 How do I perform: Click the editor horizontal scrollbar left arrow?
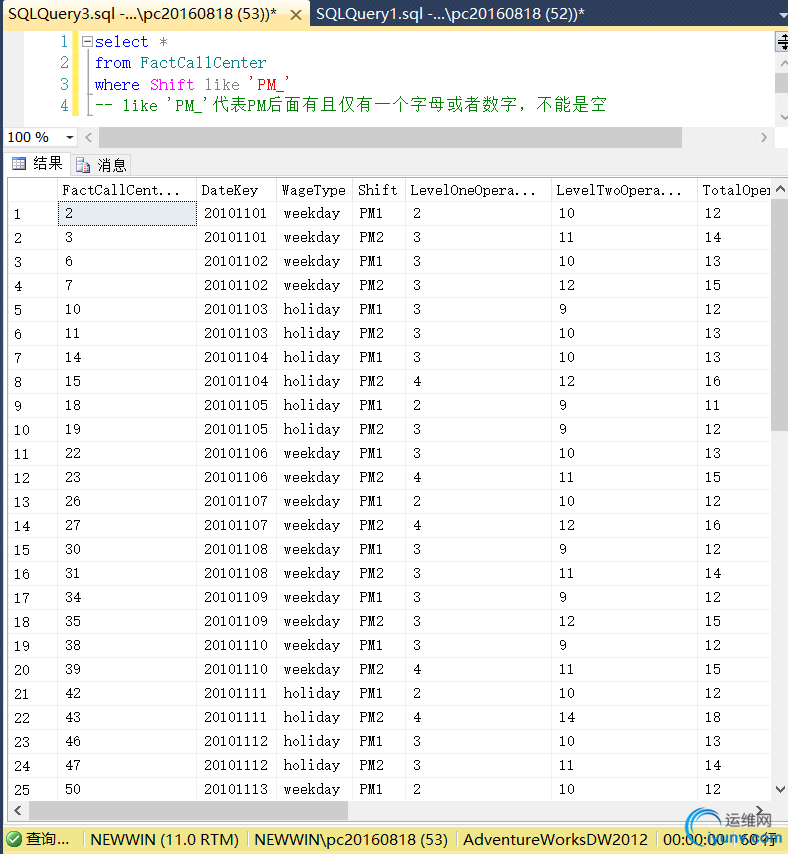(x=88, y=137)
